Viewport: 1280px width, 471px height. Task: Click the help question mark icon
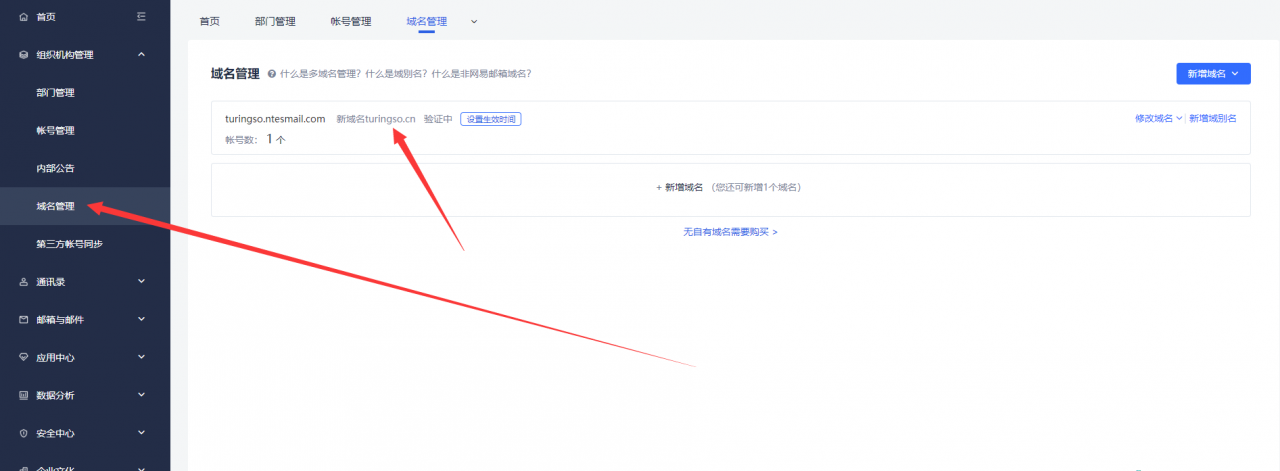coord(272,74)
